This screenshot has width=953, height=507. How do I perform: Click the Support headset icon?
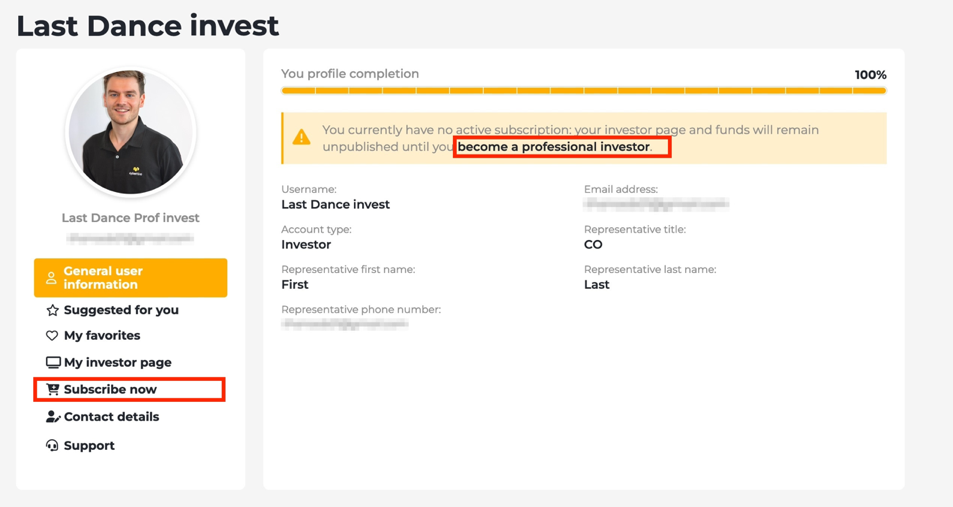tap(52, 445)
